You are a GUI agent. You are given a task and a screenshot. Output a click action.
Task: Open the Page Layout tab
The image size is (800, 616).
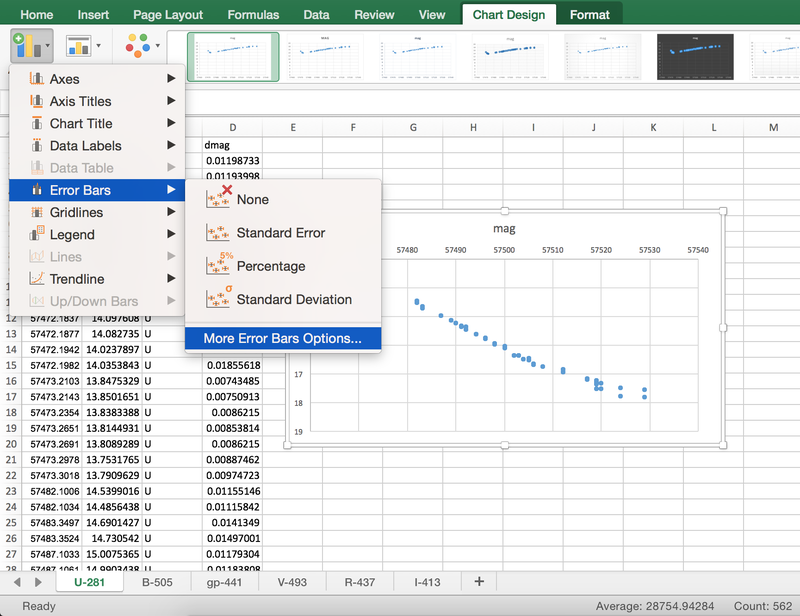tap(167, 15)
